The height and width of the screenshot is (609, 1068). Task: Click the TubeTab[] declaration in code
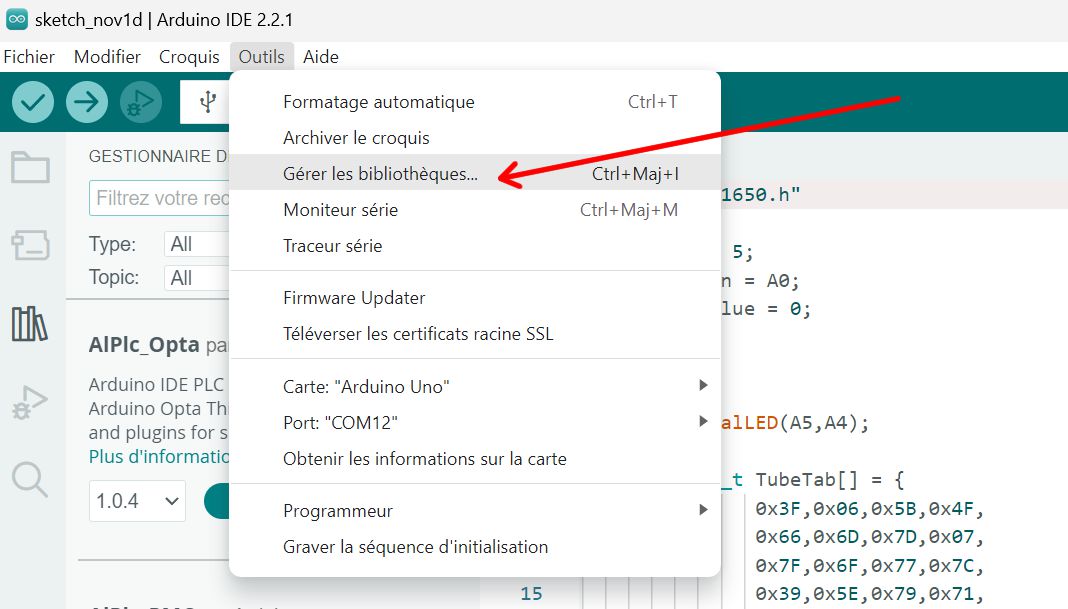(x=806, y=480)
